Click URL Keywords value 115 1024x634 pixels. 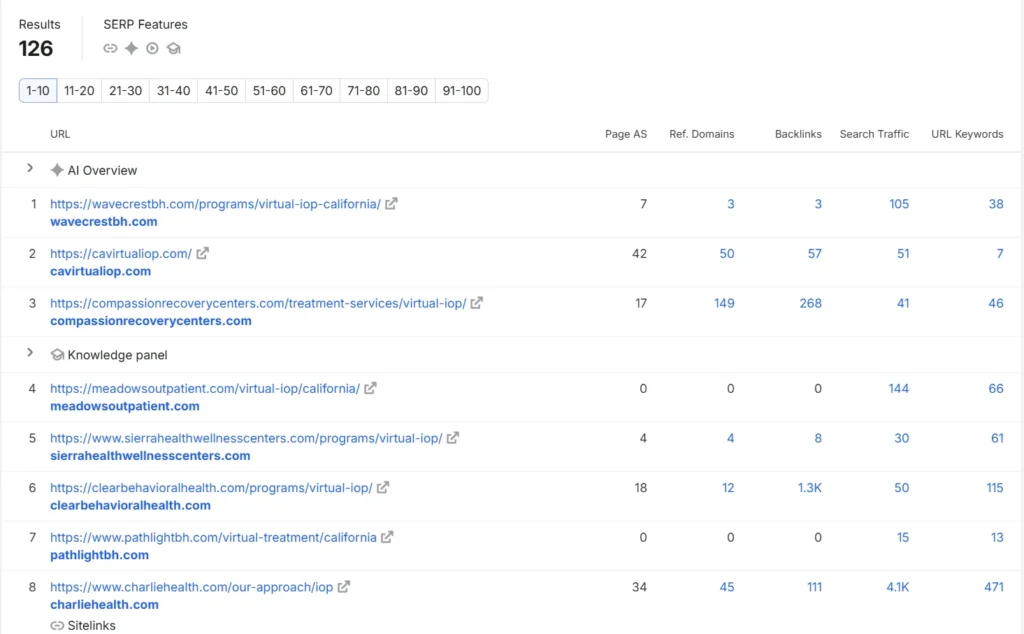[995, 488]
